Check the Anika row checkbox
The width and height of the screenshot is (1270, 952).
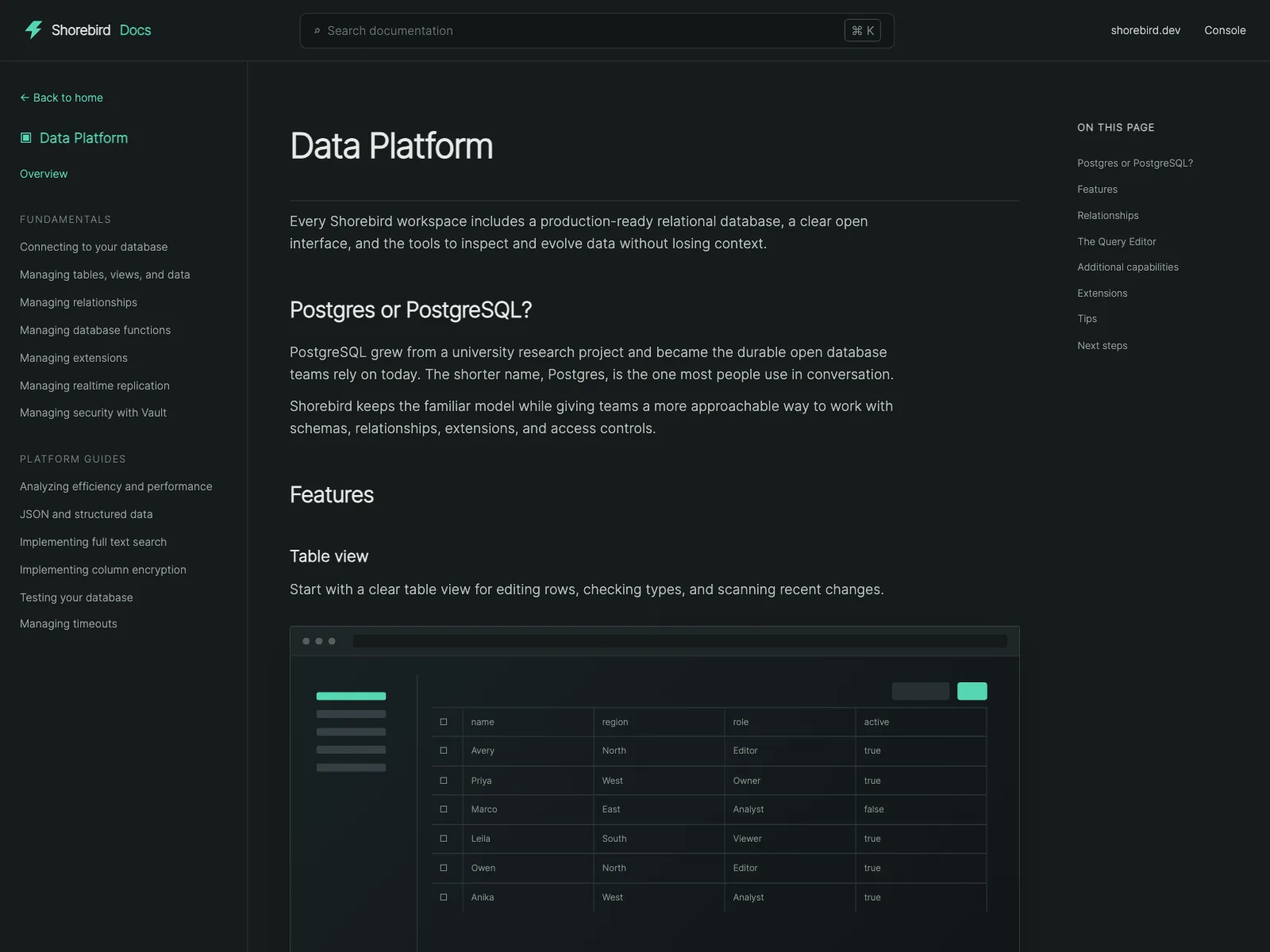[x=444, y=897]
